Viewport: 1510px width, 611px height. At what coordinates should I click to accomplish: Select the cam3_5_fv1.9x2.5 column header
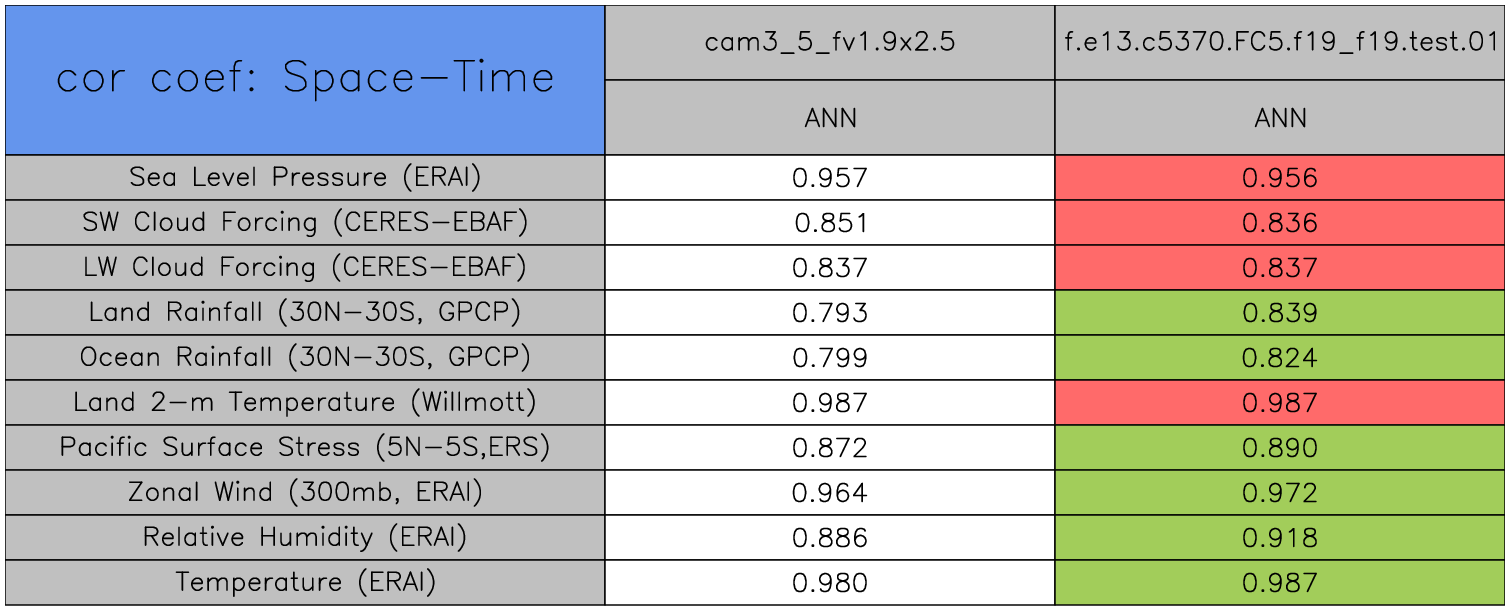tap(829, 42)
